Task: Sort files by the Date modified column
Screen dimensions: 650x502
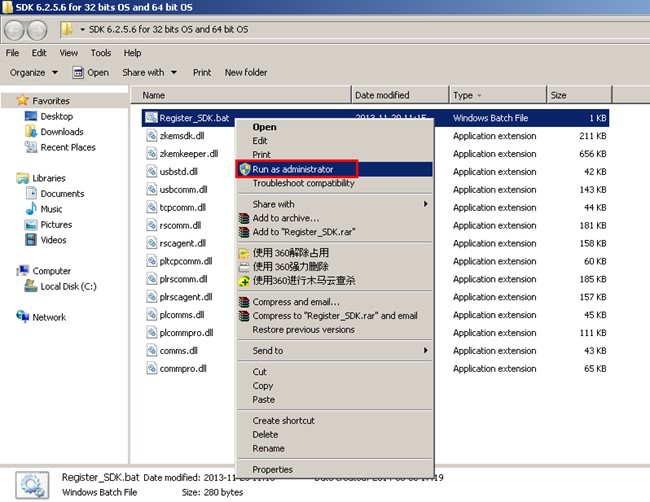Action: click(381, 95)
